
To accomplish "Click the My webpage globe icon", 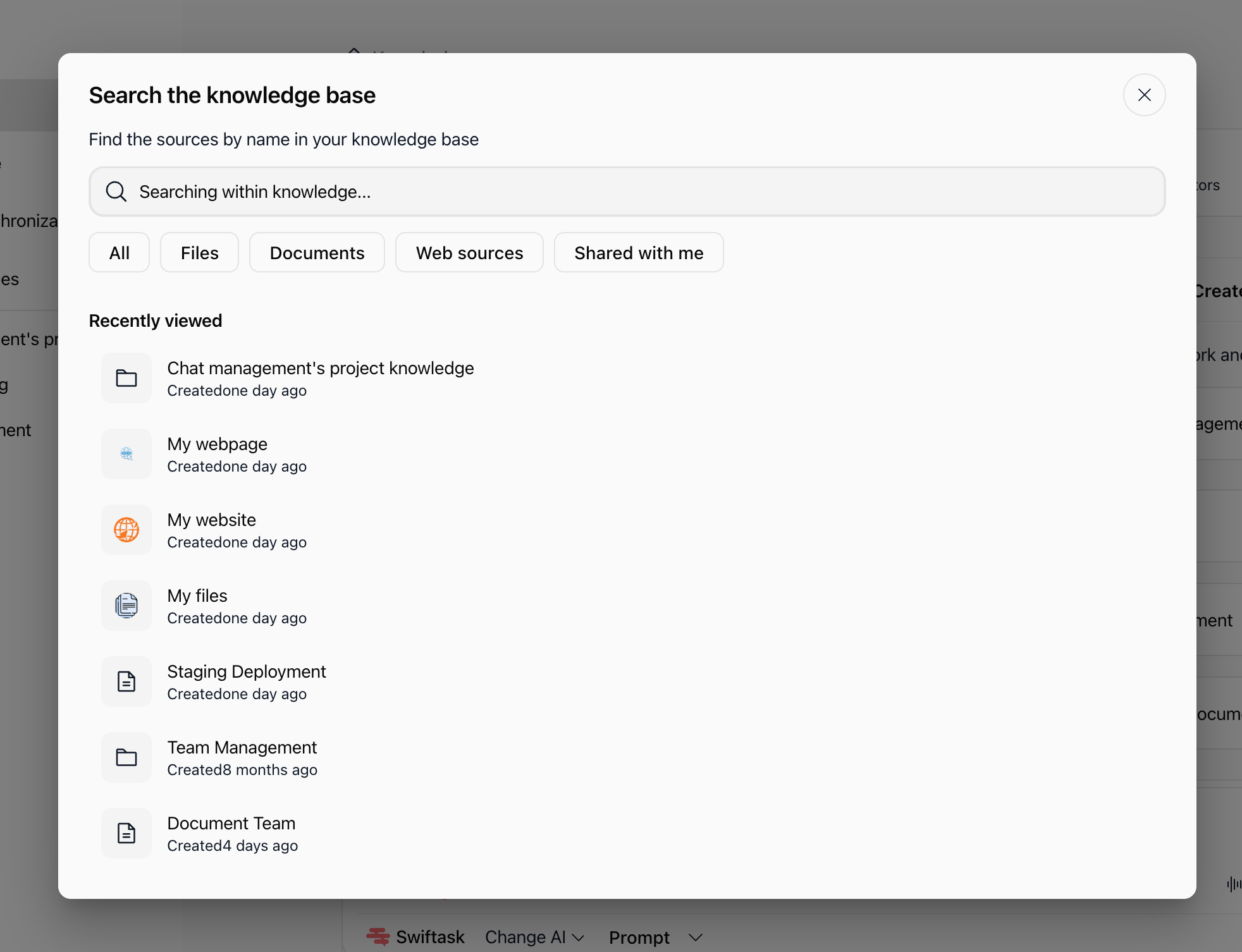I will click(x=126, y=454).
